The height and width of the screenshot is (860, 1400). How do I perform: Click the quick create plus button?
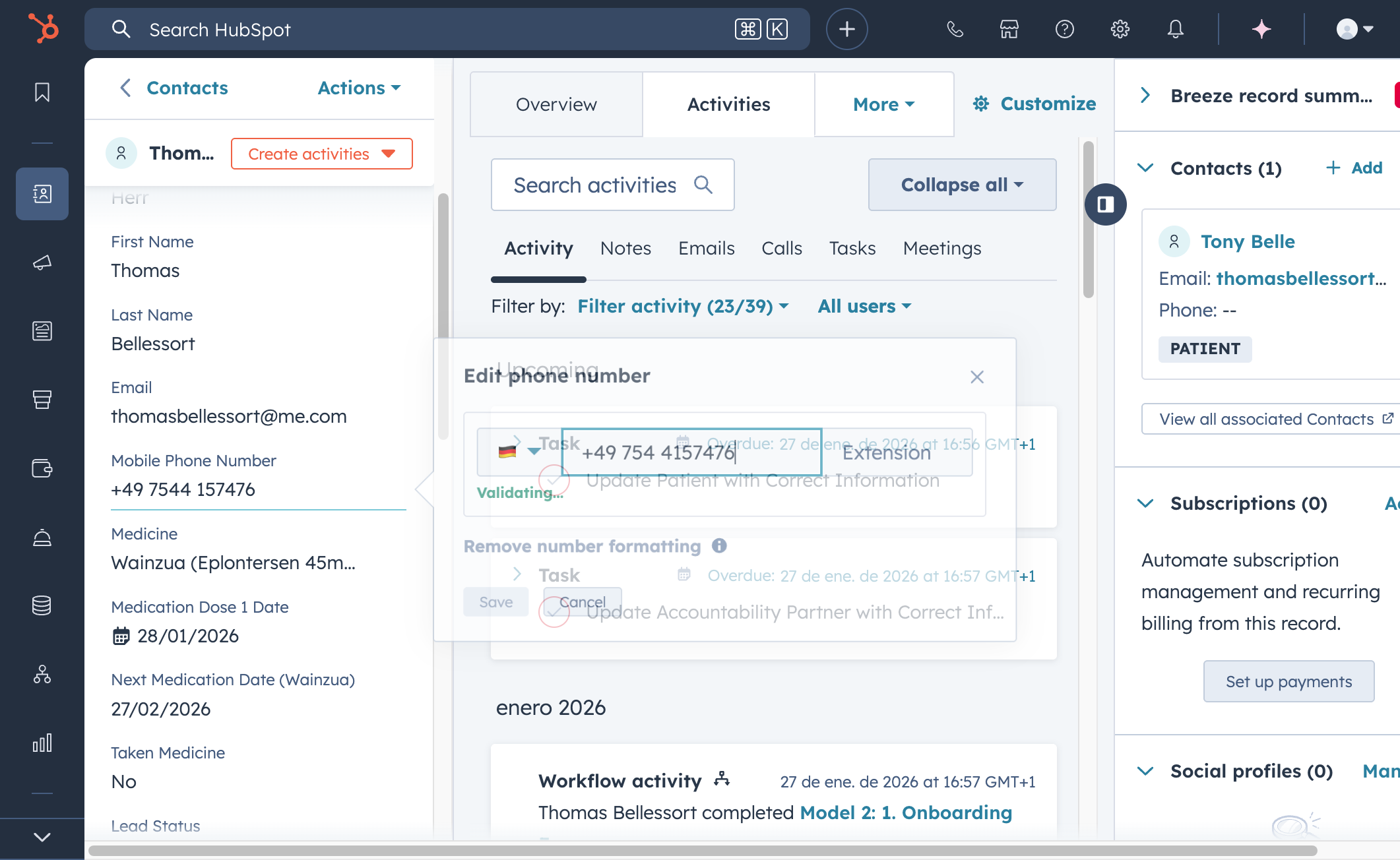[x=847, y=29]
